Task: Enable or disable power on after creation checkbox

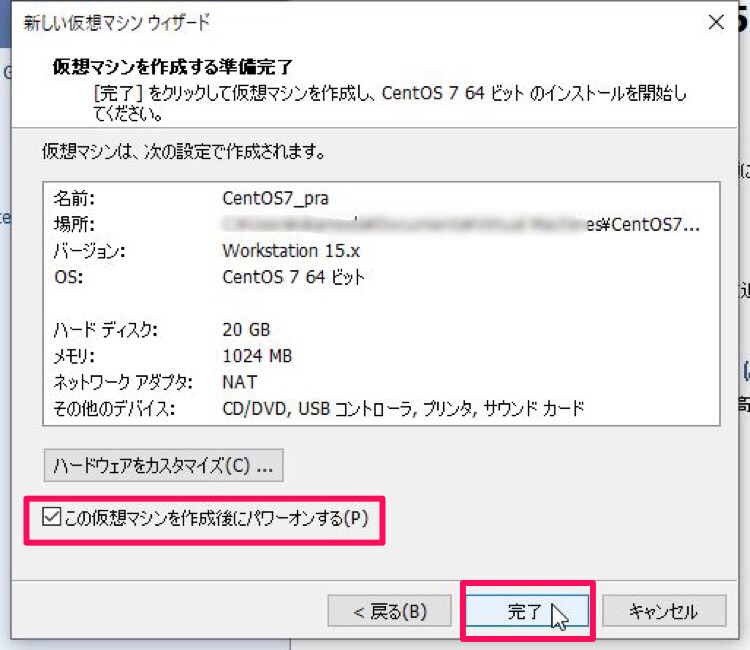Action: coord(51,517)
